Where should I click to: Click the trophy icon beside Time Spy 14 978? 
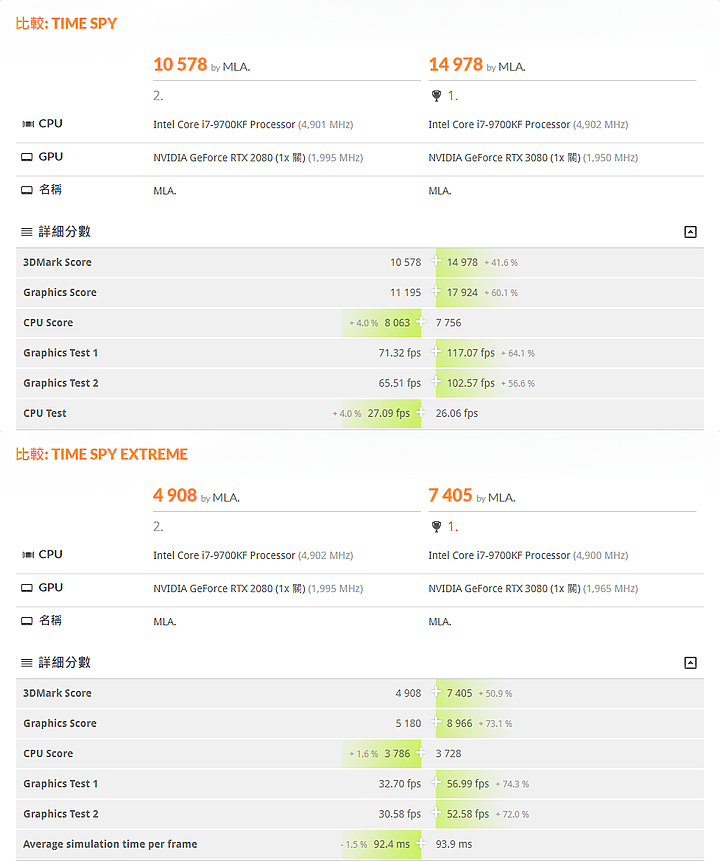437,96
